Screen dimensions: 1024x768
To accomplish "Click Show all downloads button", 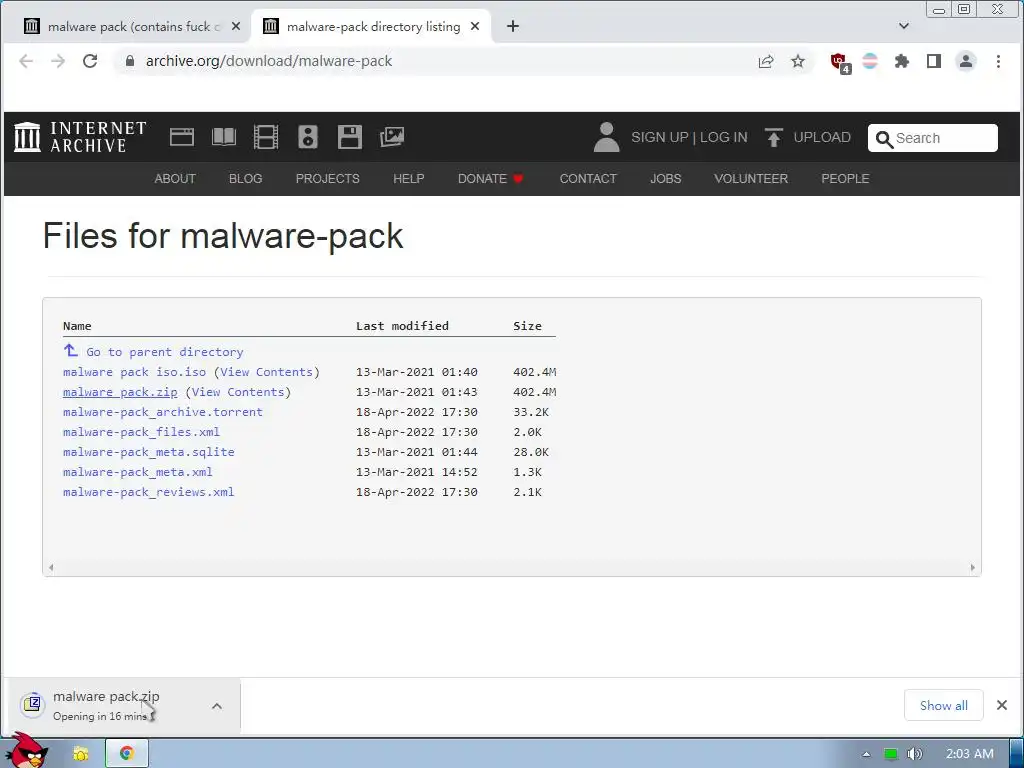I will point(944,705).
